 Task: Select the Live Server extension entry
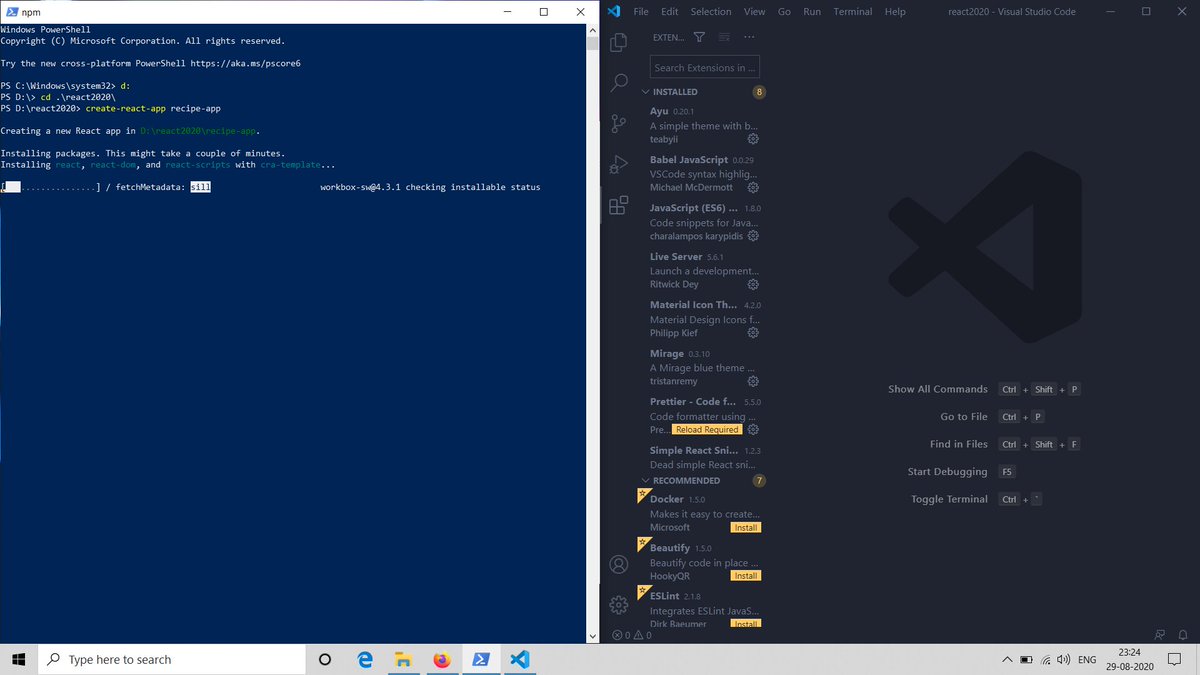702,271
